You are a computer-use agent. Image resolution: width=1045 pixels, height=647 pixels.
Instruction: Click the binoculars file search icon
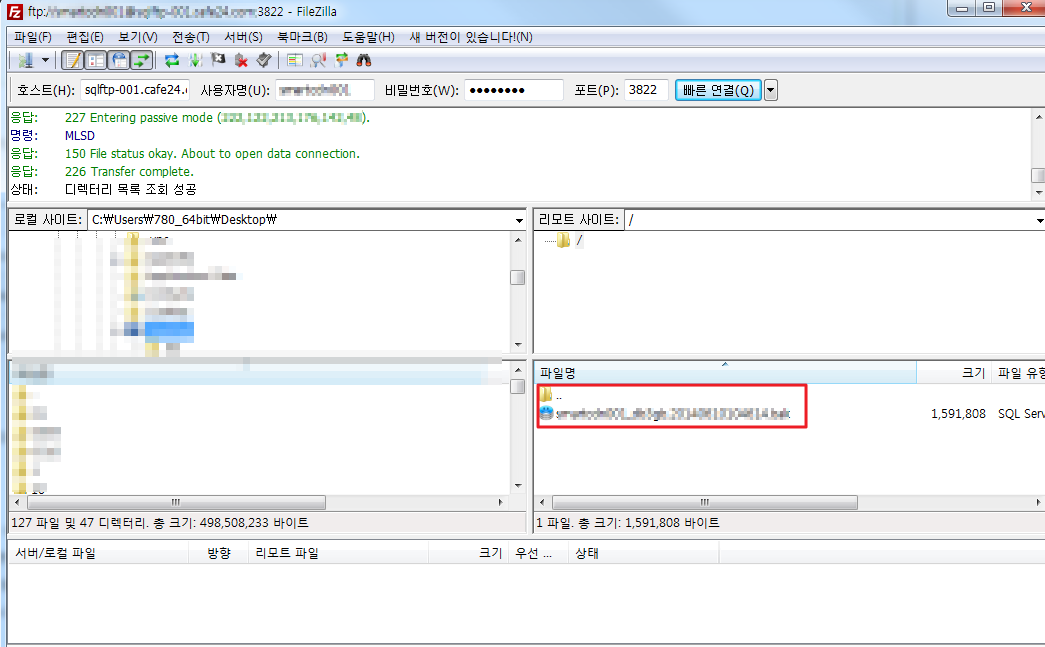coord(364,60)
